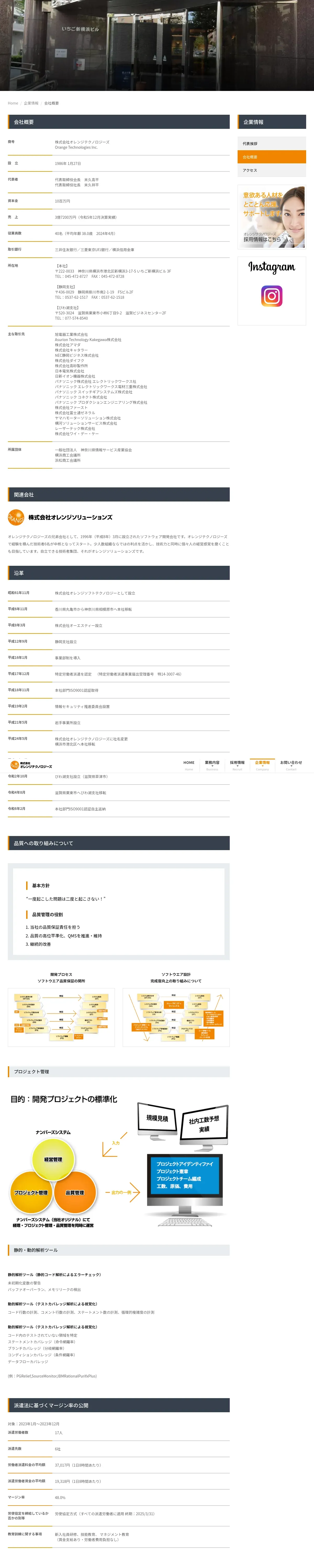Click the 基本方針 label
Viewport: 314px width, 1568px height.
point(41,886)
